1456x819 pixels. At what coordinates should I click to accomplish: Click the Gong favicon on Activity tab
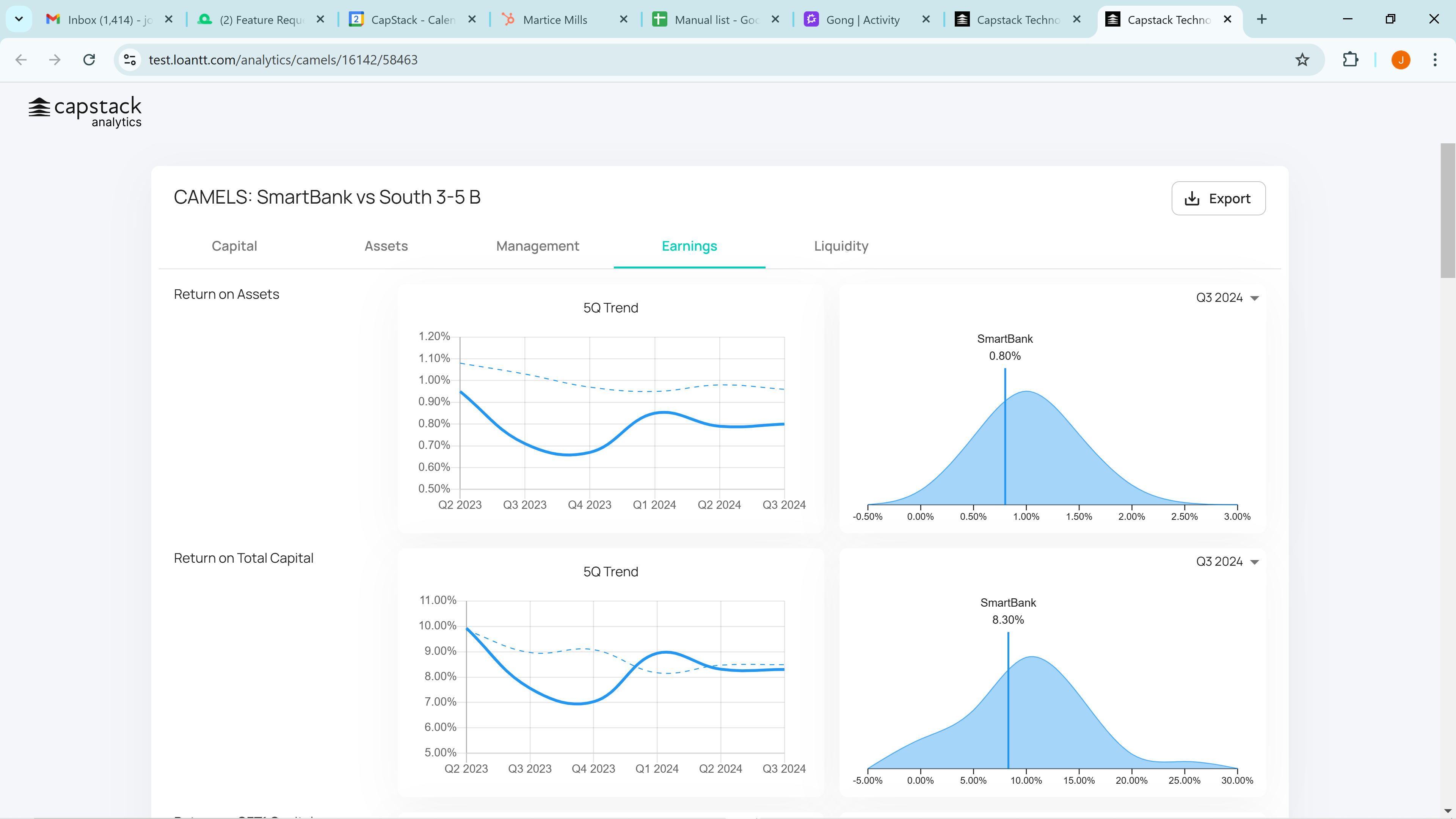pos(811,19)
